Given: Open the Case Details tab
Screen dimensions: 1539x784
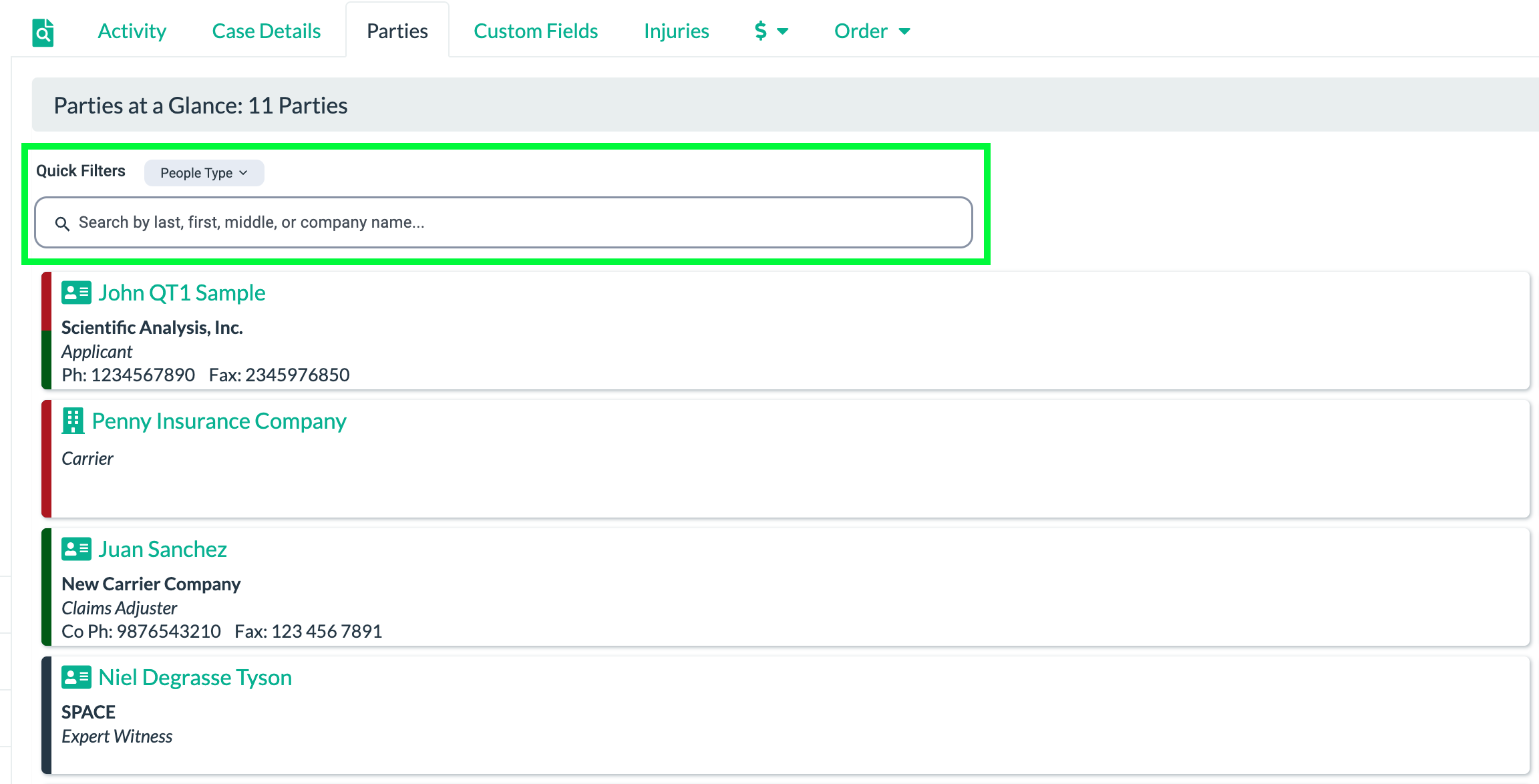Looking at the screenshot, I should tap(266, 31).
